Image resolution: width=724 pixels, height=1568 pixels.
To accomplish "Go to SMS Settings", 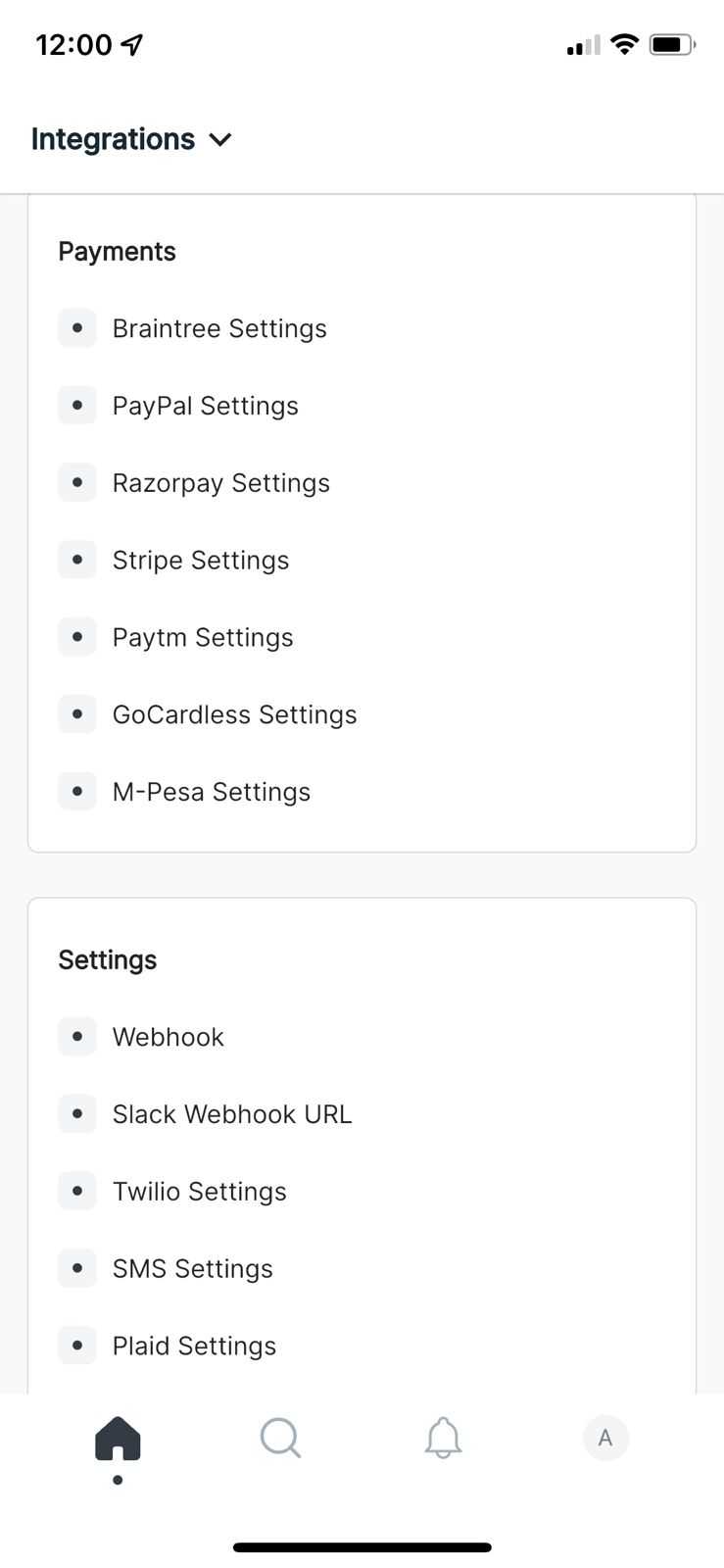I will pyautogui.click(x=192, y=1268).
